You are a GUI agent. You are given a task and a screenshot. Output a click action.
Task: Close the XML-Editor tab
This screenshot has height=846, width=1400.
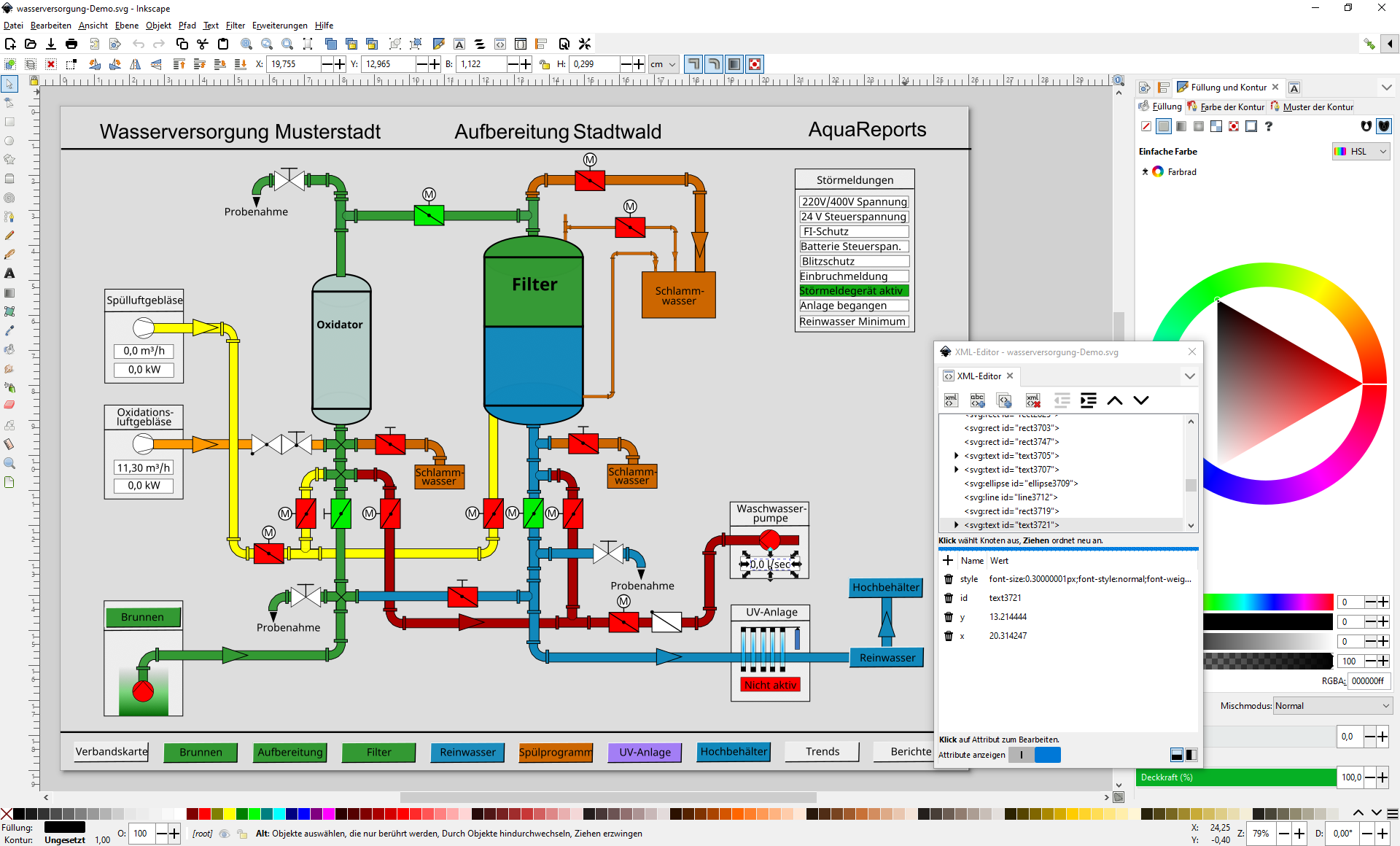tap(1010, 376)
